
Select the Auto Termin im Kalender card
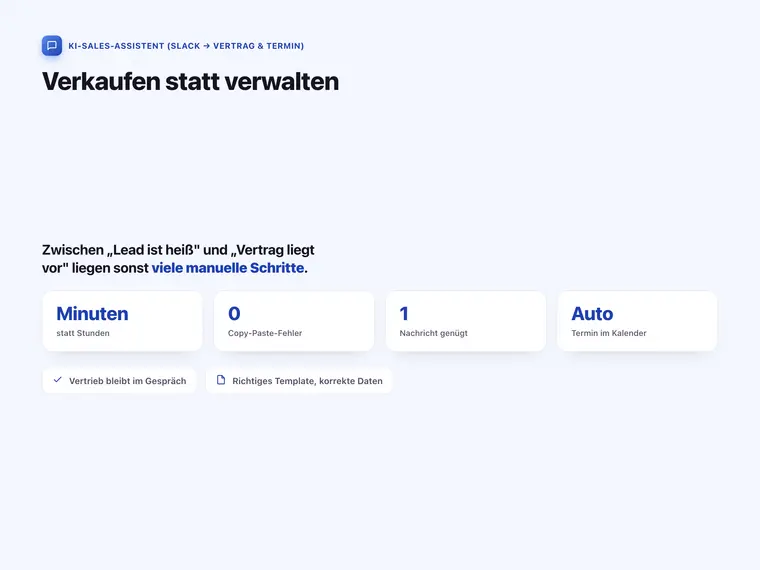(x=637, y=321)
